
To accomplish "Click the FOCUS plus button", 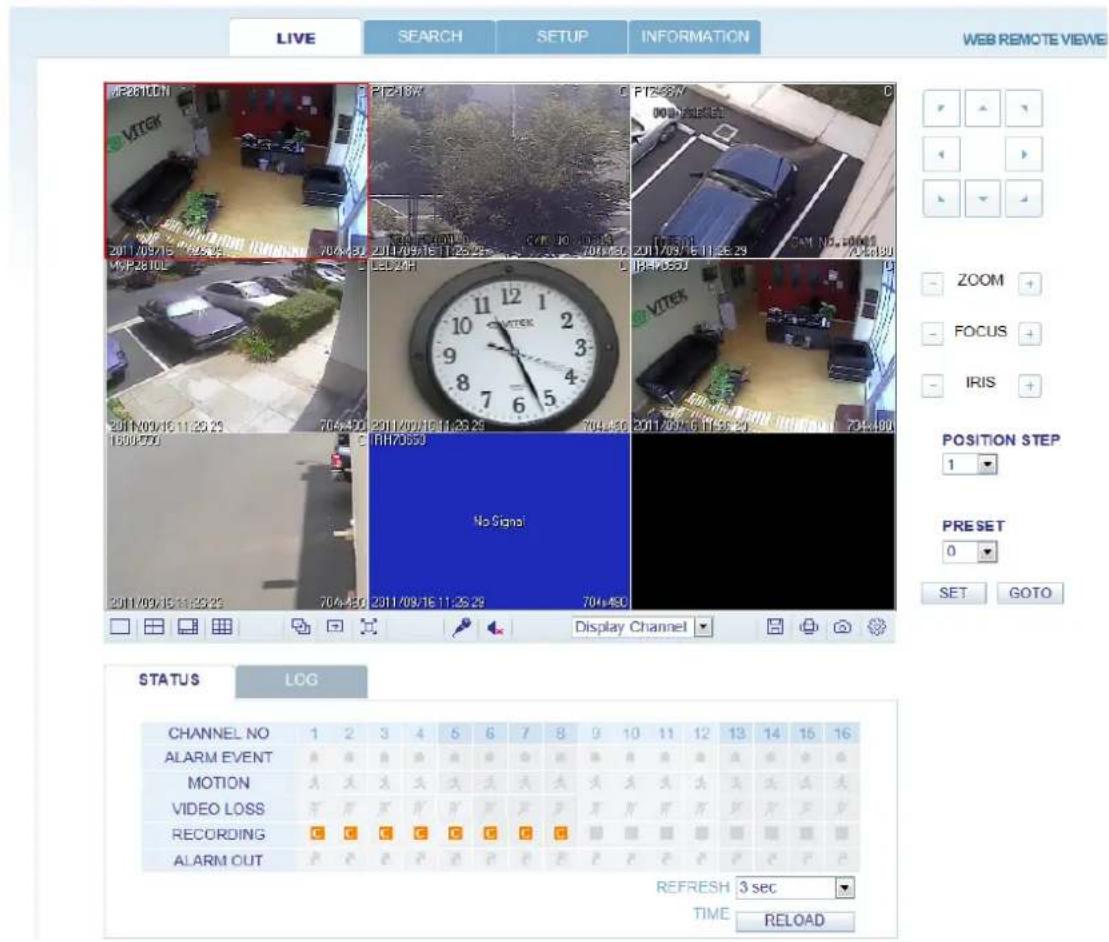I will coord(1030,334).
